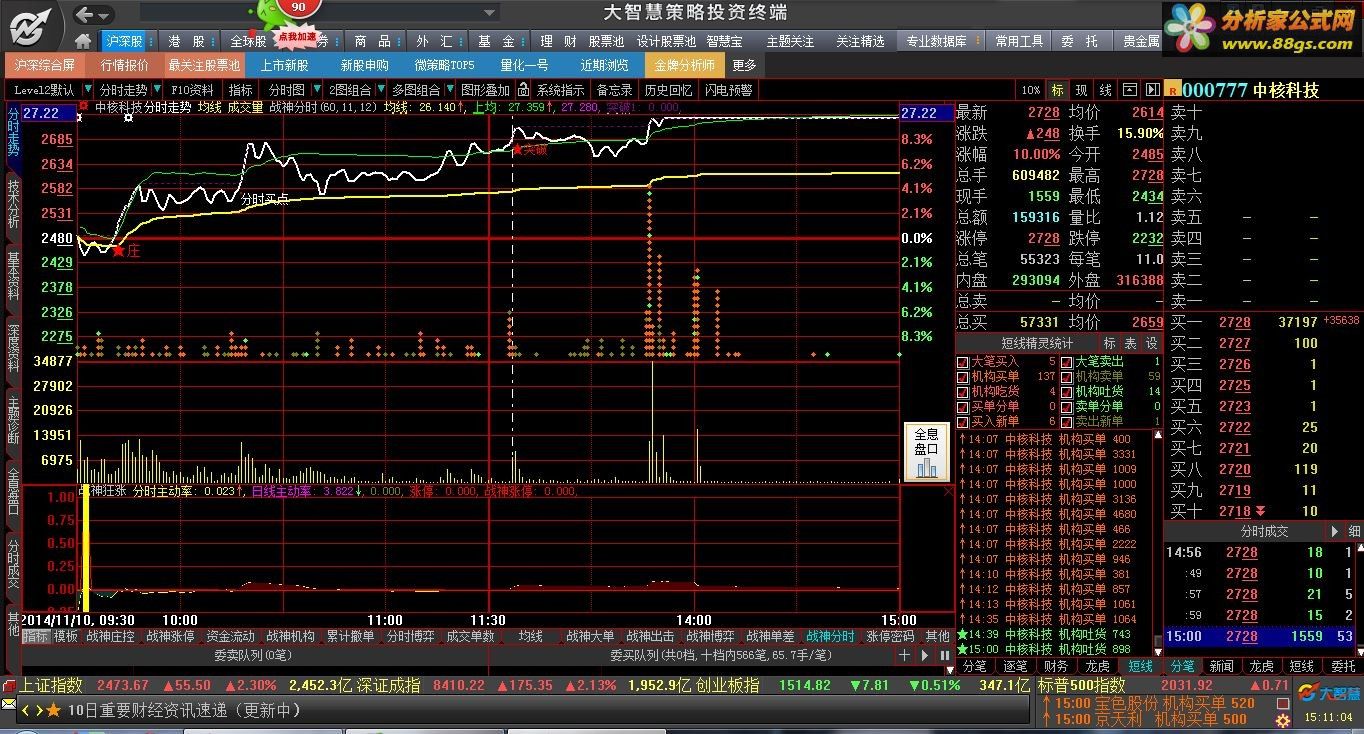
Task: Toggle the 卖单分单 checkbox
Action: pyautogui.click(x=1067, y=407)
